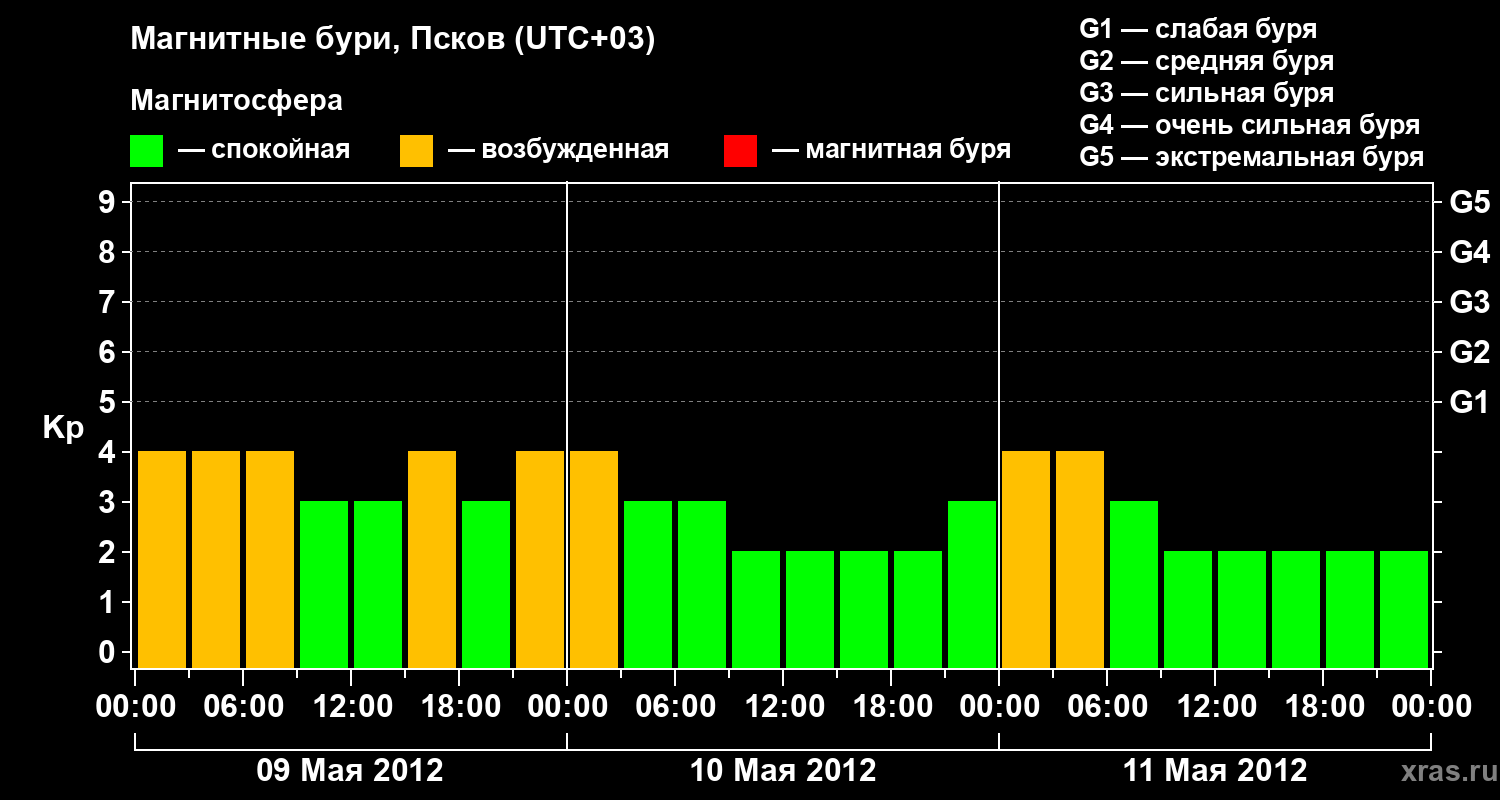The image size is (1500, 800).
Task: Select the chart title 'Магнитные бури, Псков (UTC+03)'
Action: pos(393,40)
